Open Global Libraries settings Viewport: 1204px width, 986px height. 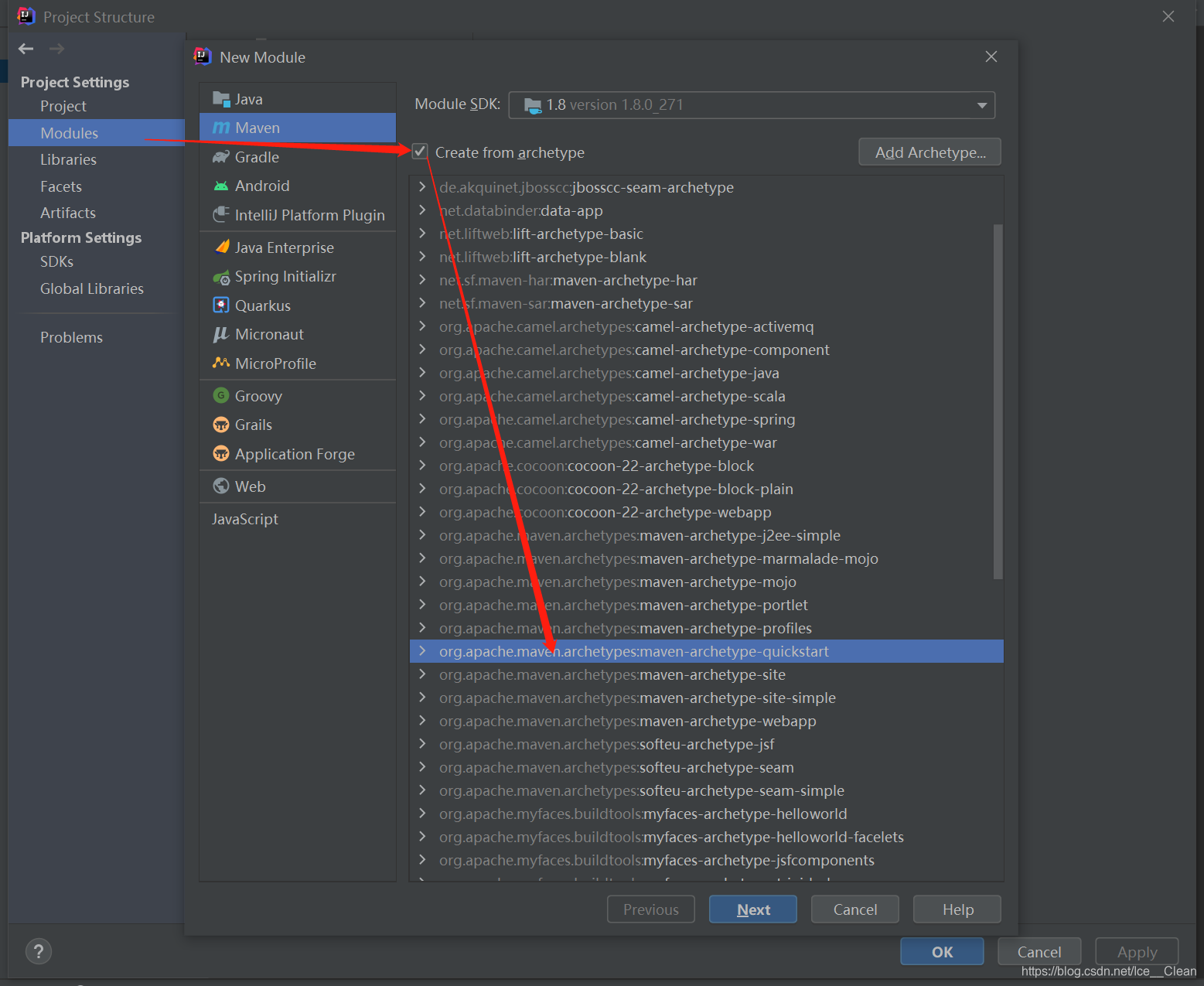click(x=92, y=288)
